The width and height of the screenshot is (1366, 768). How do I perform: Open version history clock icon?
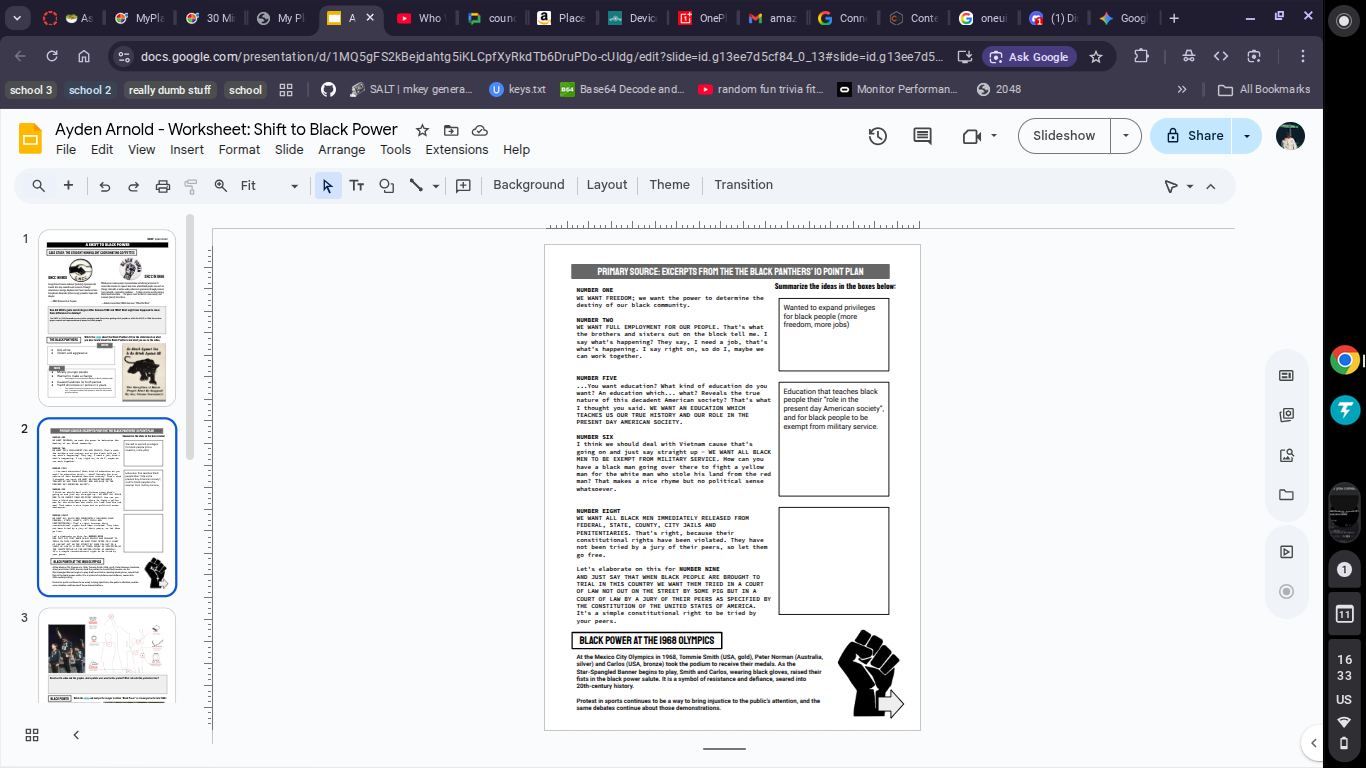877,136
